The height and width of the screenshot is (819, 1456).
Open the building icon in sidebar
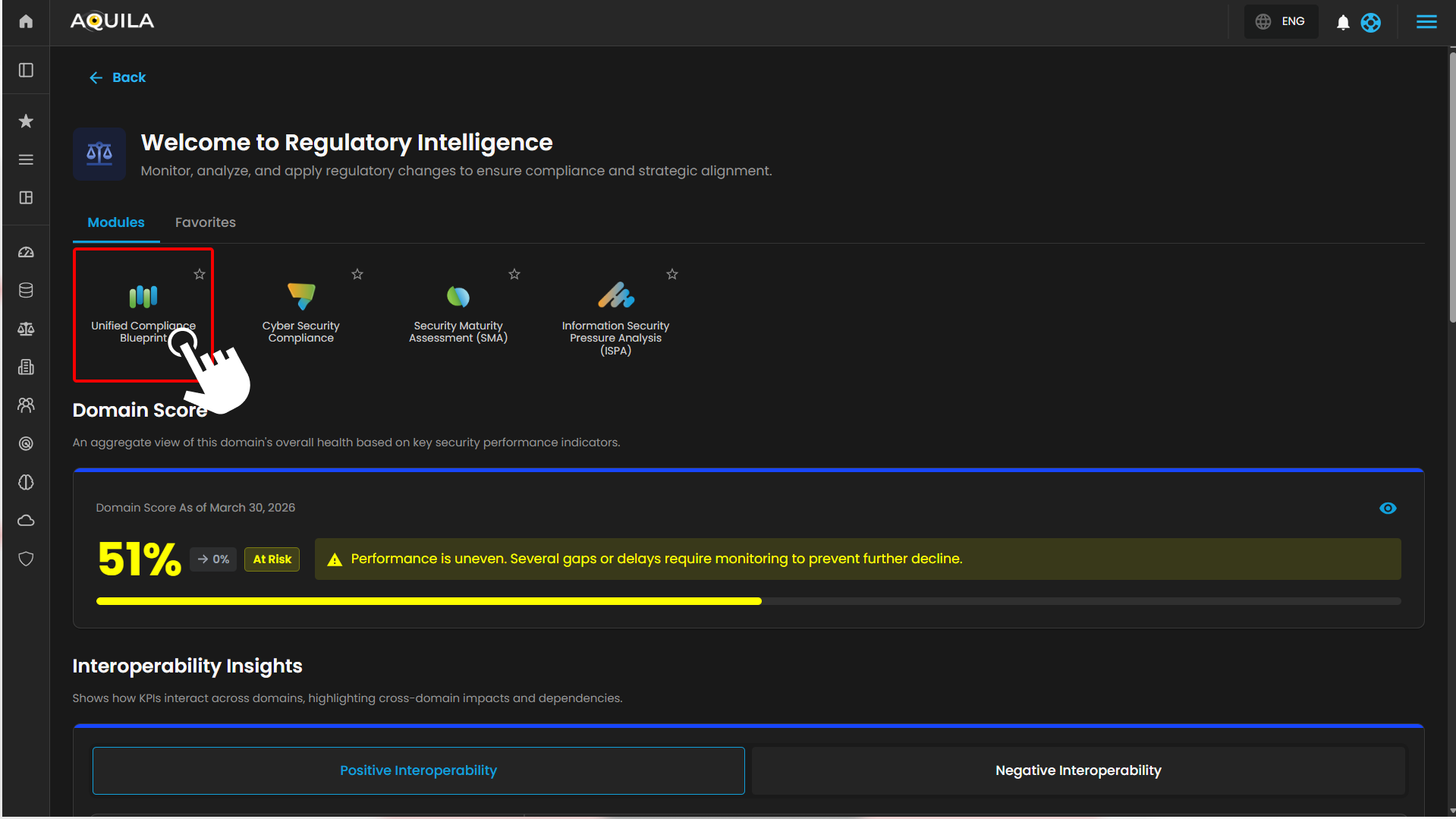pyautogui.click(x=26, y=367)
